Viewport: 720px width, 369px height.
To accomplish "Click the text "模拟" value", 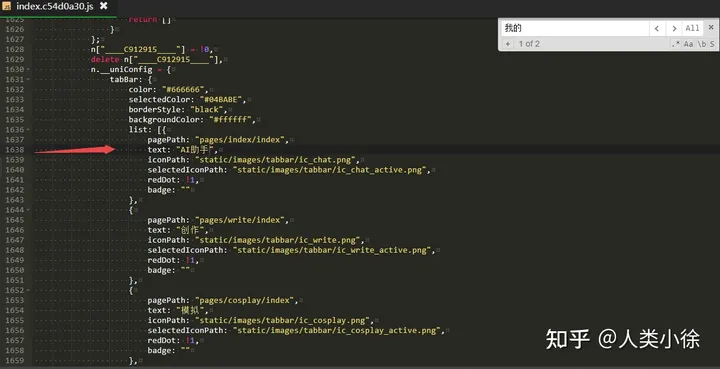I will [x=190, y=310].
